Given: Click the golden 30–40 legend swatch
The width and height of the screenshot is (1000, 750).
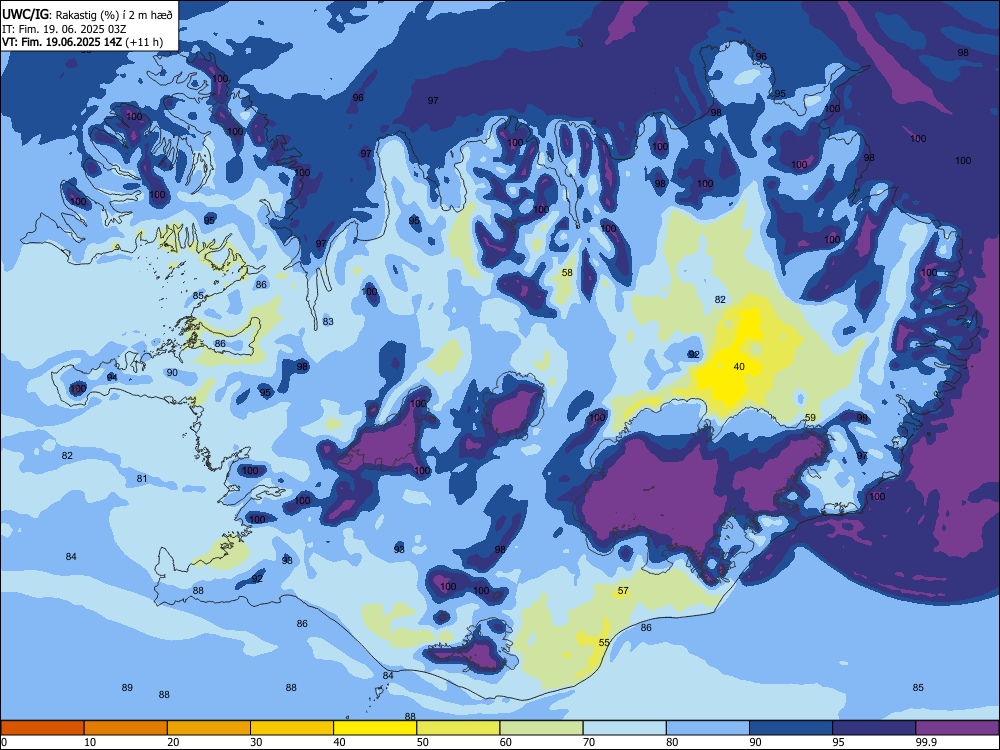Looking at the screenshot, I should tap(292, 728).
